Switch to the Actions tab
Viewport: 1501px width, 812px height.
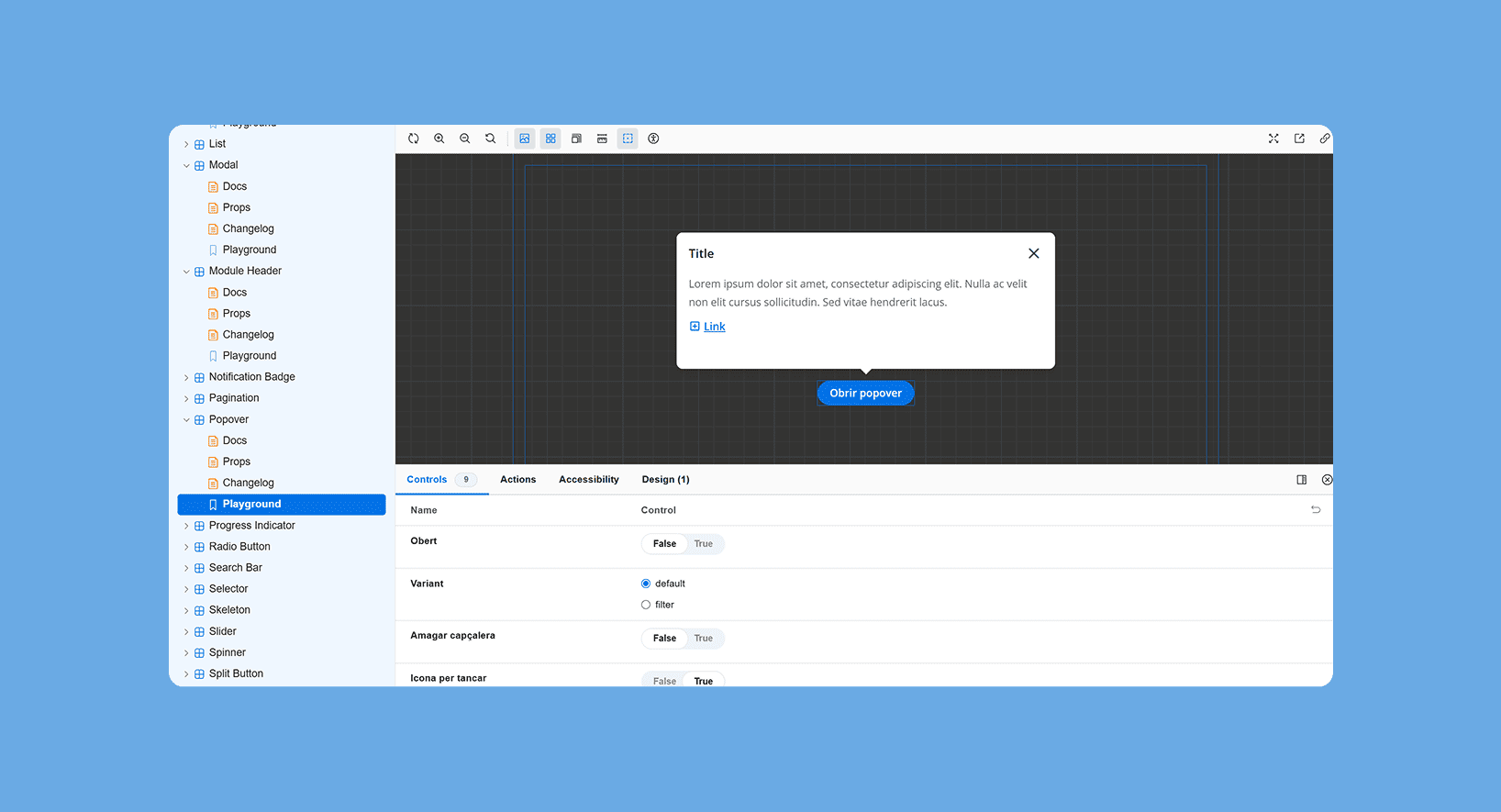pyautogui.click(x=518, y=480)
